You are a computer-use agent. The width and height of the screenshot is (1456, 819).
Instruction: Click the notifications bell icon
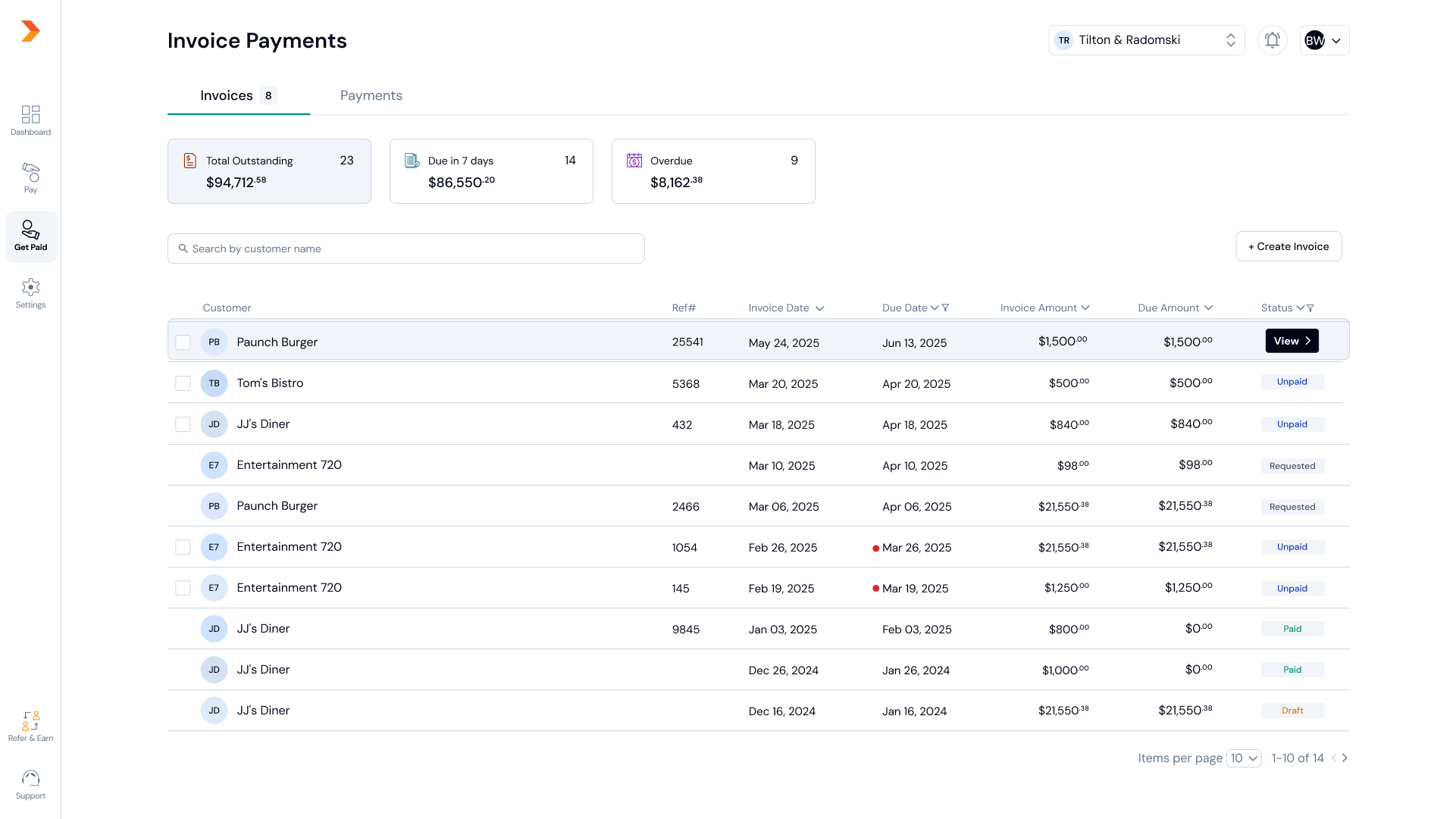1272,40
